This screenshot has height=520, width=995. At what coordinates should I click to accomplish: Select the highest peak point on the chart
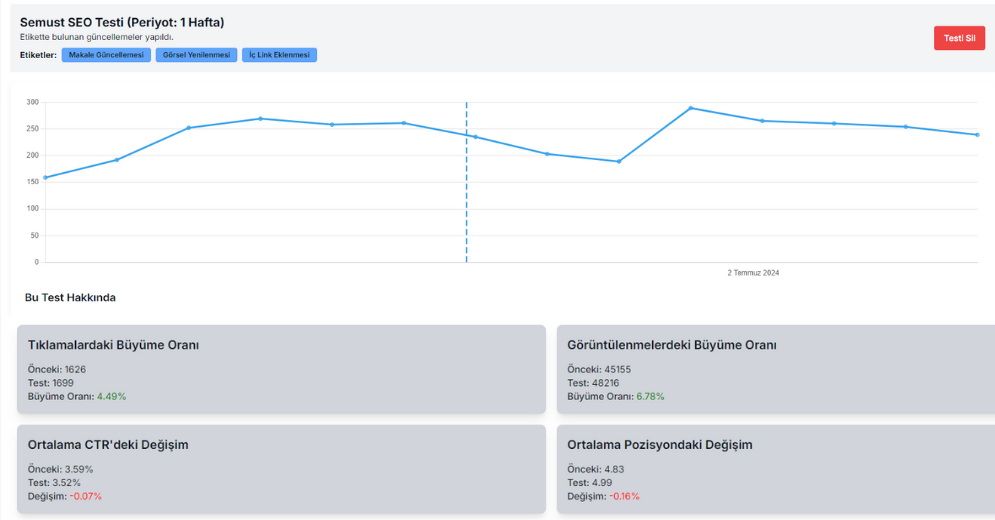690,108
